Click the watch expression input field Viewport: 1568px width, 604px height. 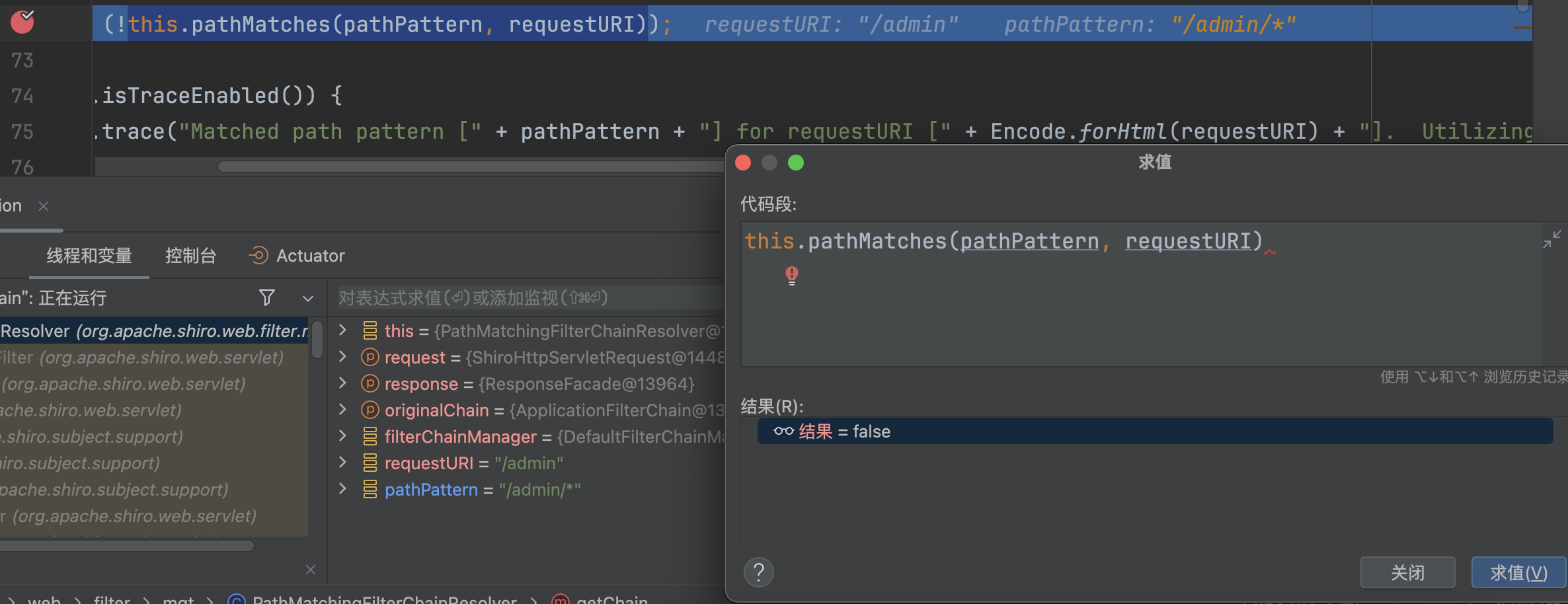coord(529,298)
